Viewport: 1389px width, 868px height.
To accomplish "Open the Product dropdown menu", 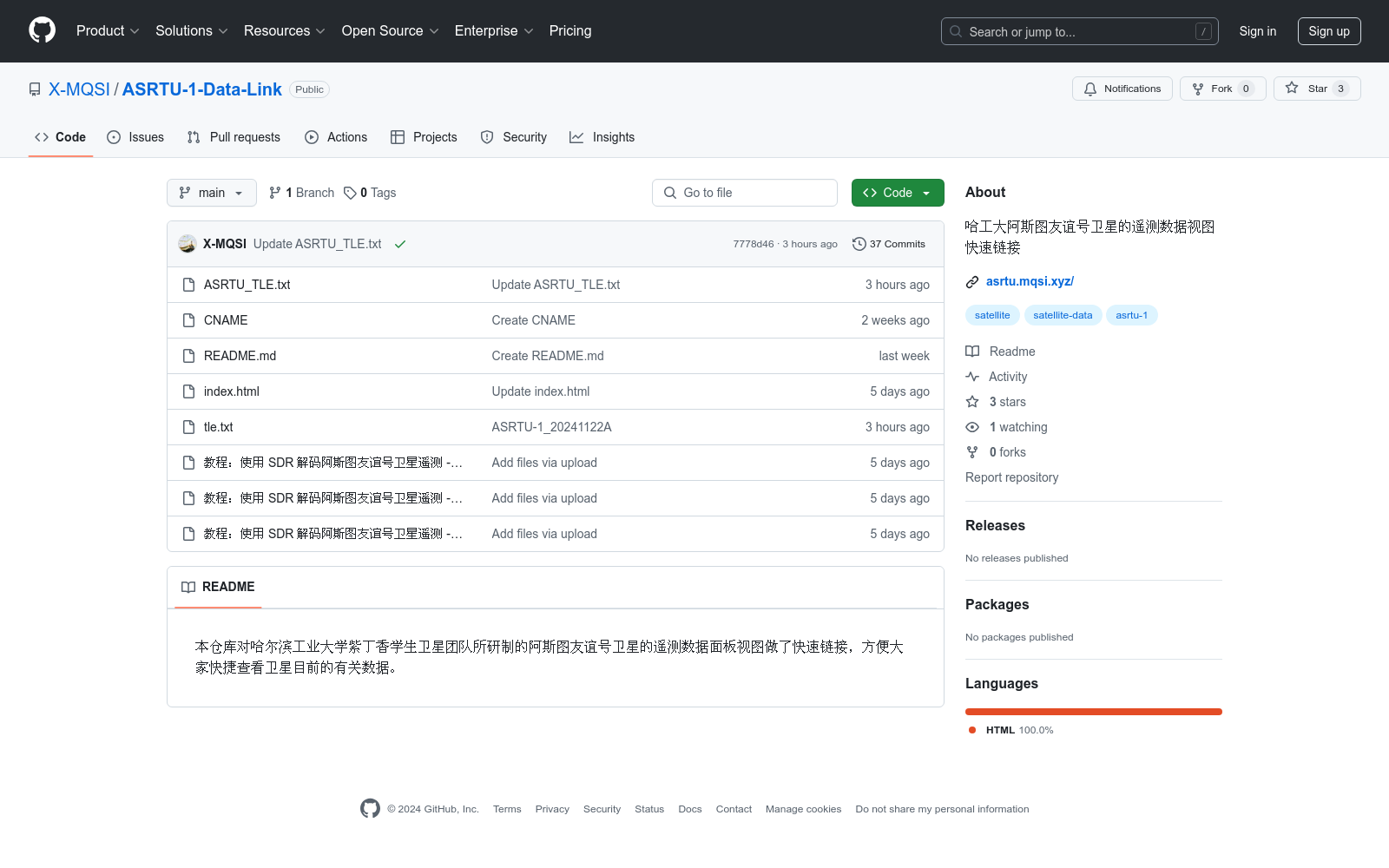I will 108,31.
